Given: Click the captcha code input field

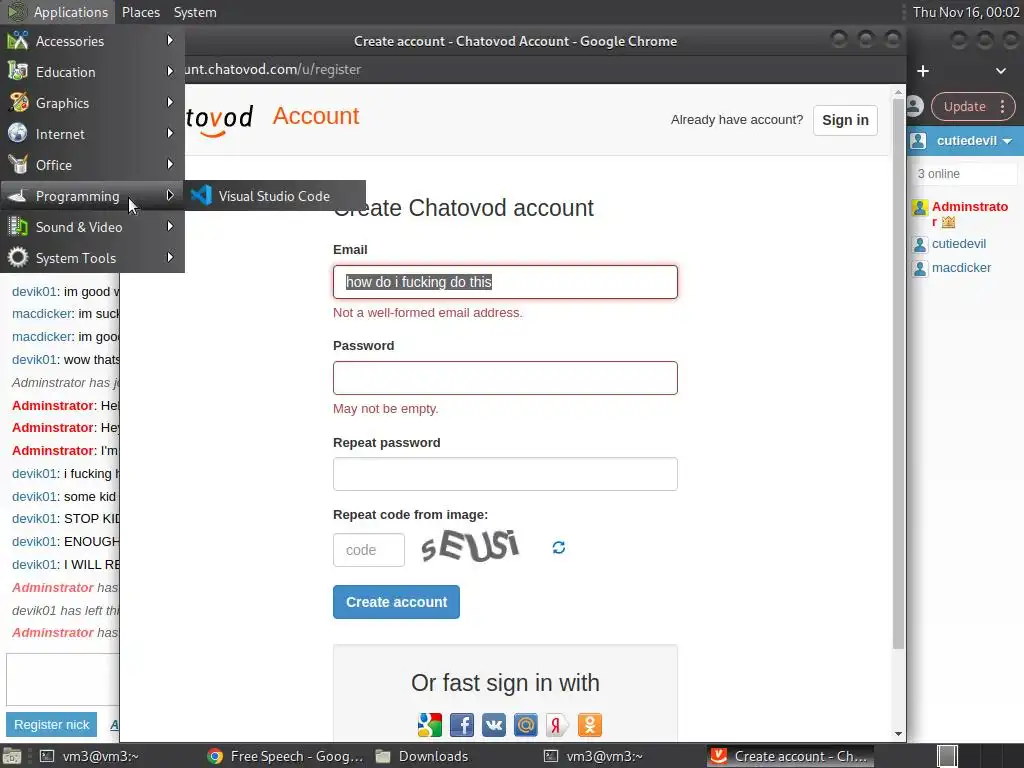Looking at the screenshot, I should [x=368, y=550].
